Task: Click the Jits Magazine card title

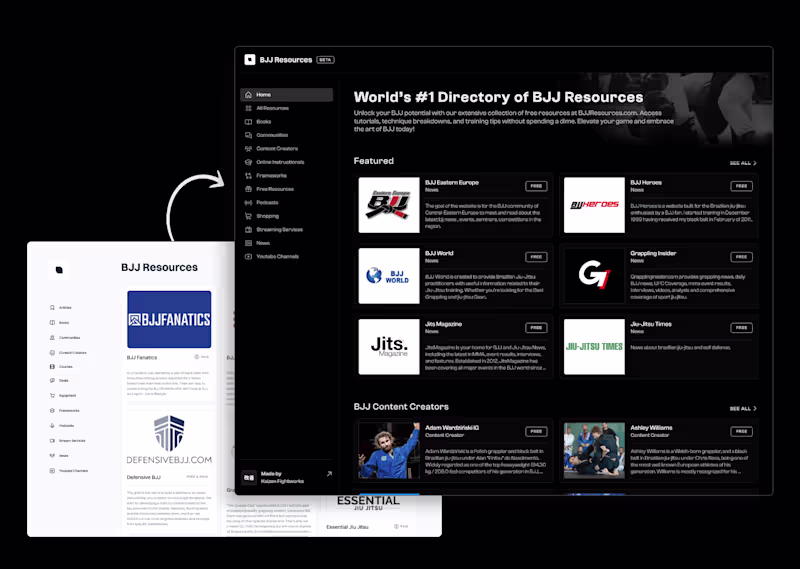Action: click(443, 325)
